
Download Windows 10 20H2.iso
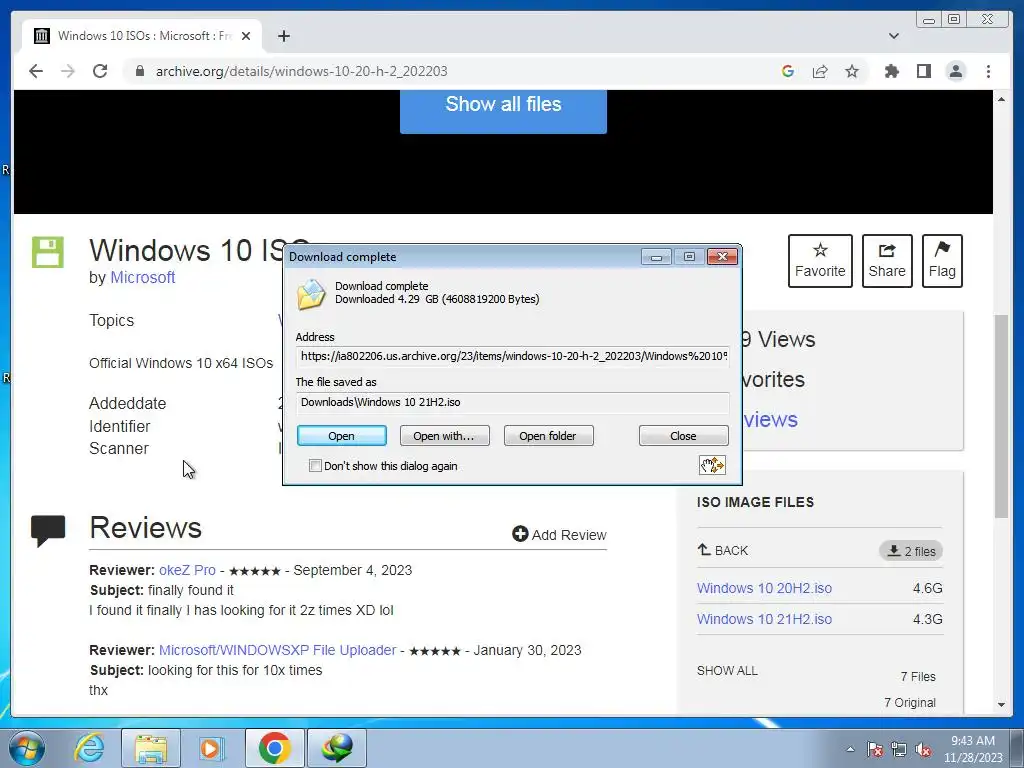coord(764,588)
